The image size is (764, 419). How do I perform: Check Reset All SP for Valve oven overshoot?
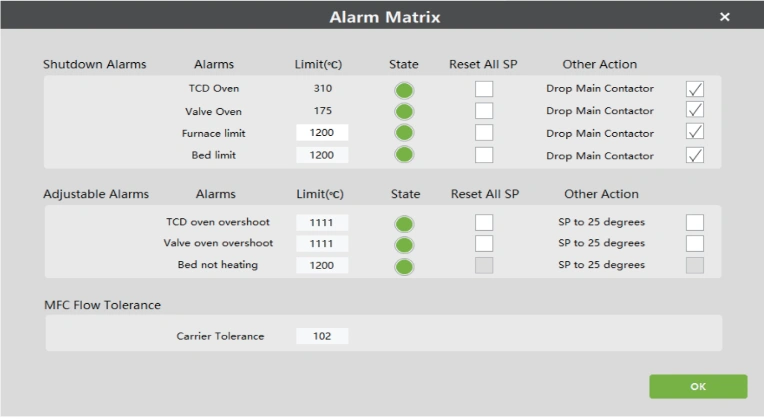pyautogui.click(x=484, y=244)
